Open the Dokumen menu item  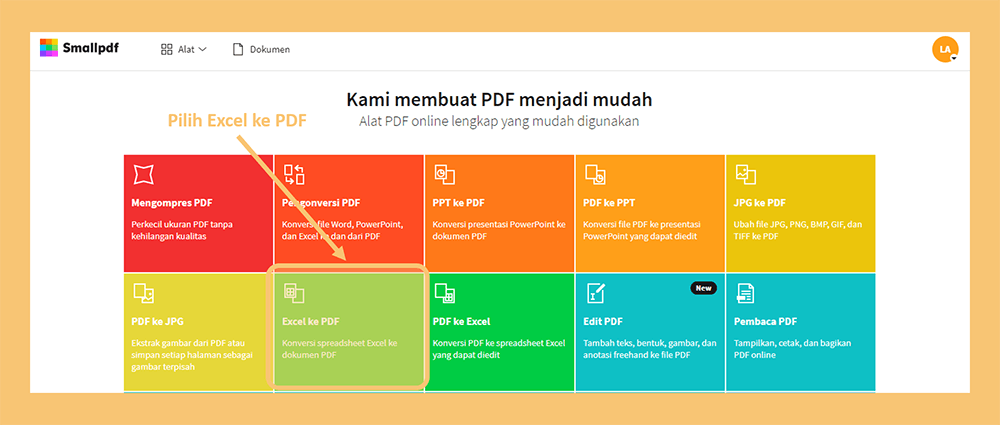pos(261,49)
